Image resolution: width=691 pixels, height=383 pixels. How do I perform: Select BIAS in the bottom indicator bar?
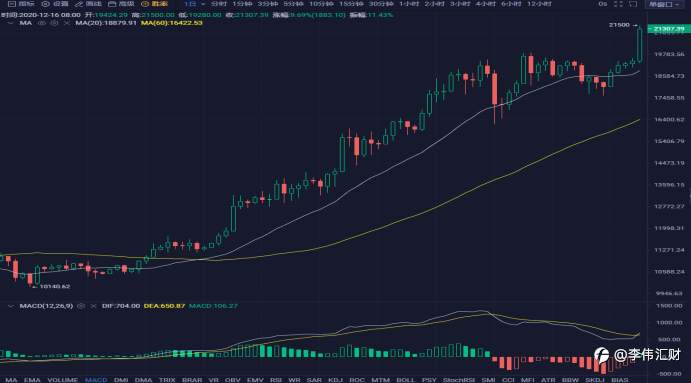click(620, 379)
